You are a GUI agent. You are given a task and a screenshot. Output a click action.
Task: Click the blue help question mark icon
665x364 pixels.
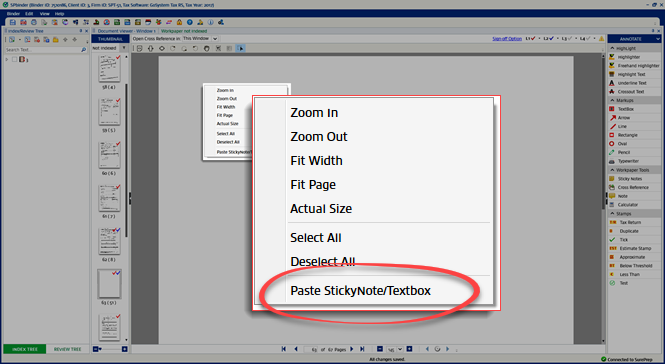[190, 22]
